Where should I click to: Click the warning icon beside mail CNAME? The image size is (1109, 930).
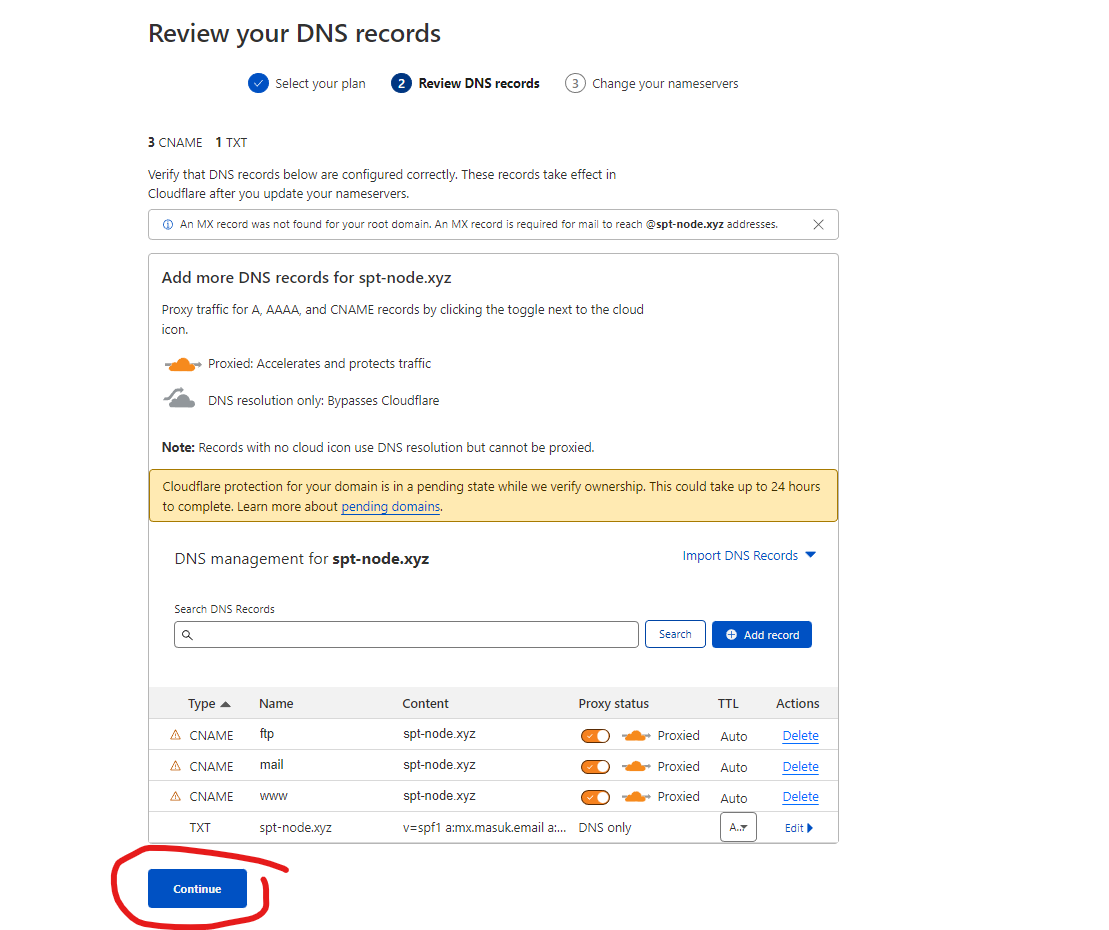tap(176, 766)
